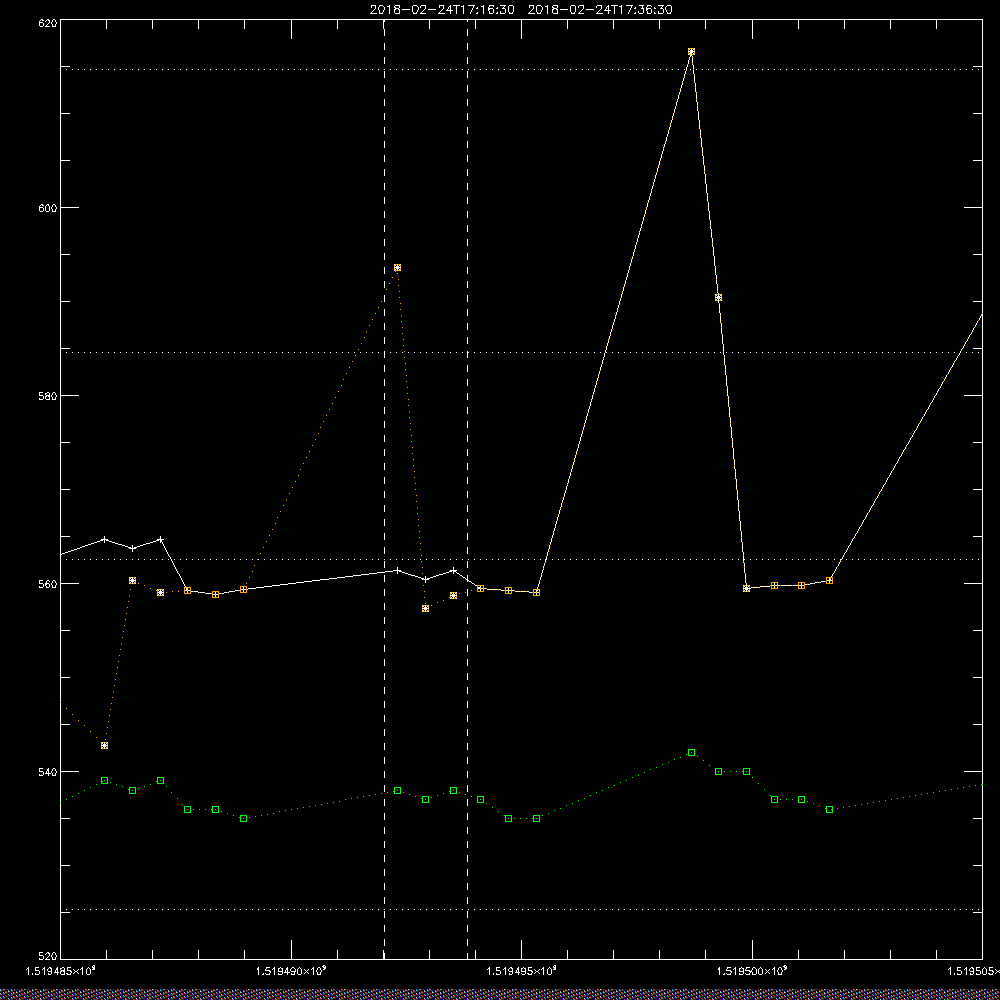This screenshot has height=1000, width=1000.
Task: Click the lowest orange data point near 543
Action: pyautogui.click(x=105, y=746)
